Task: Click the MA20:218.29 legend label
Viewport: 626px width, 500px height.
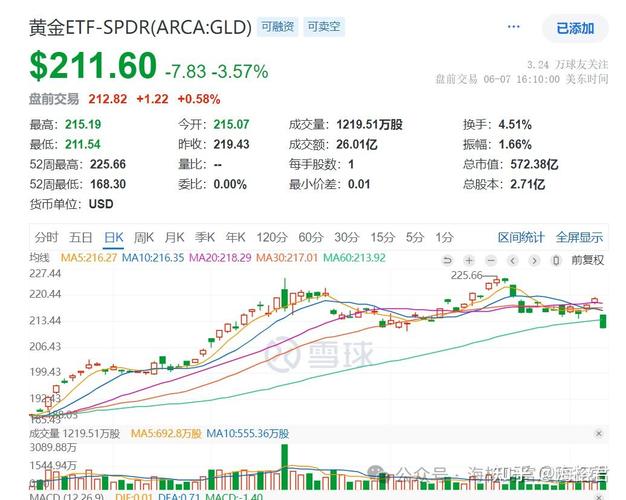Action: tap(220, 258)
